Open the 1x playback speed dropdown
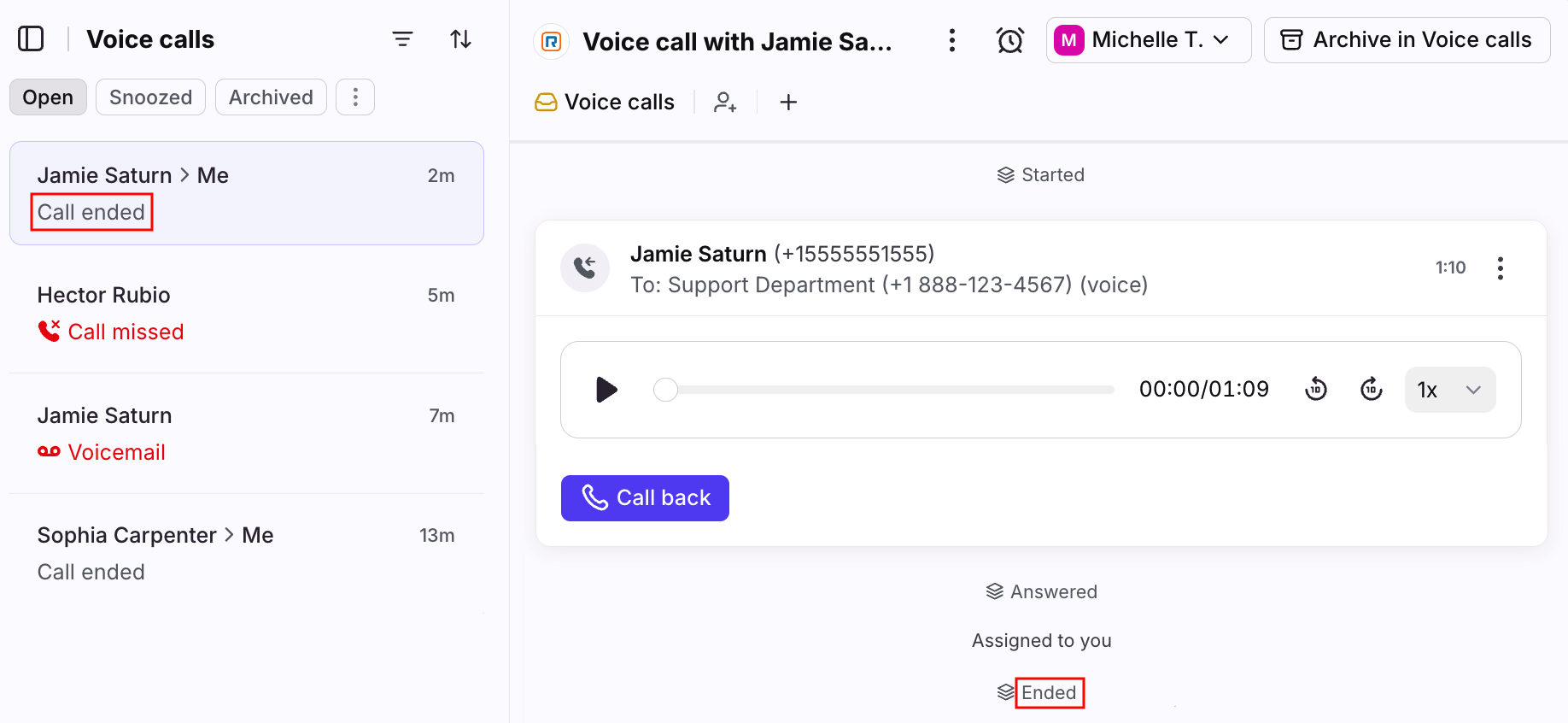This screenshot has height=723, width=1568. pyautogui.click(x=1449, y=390)
